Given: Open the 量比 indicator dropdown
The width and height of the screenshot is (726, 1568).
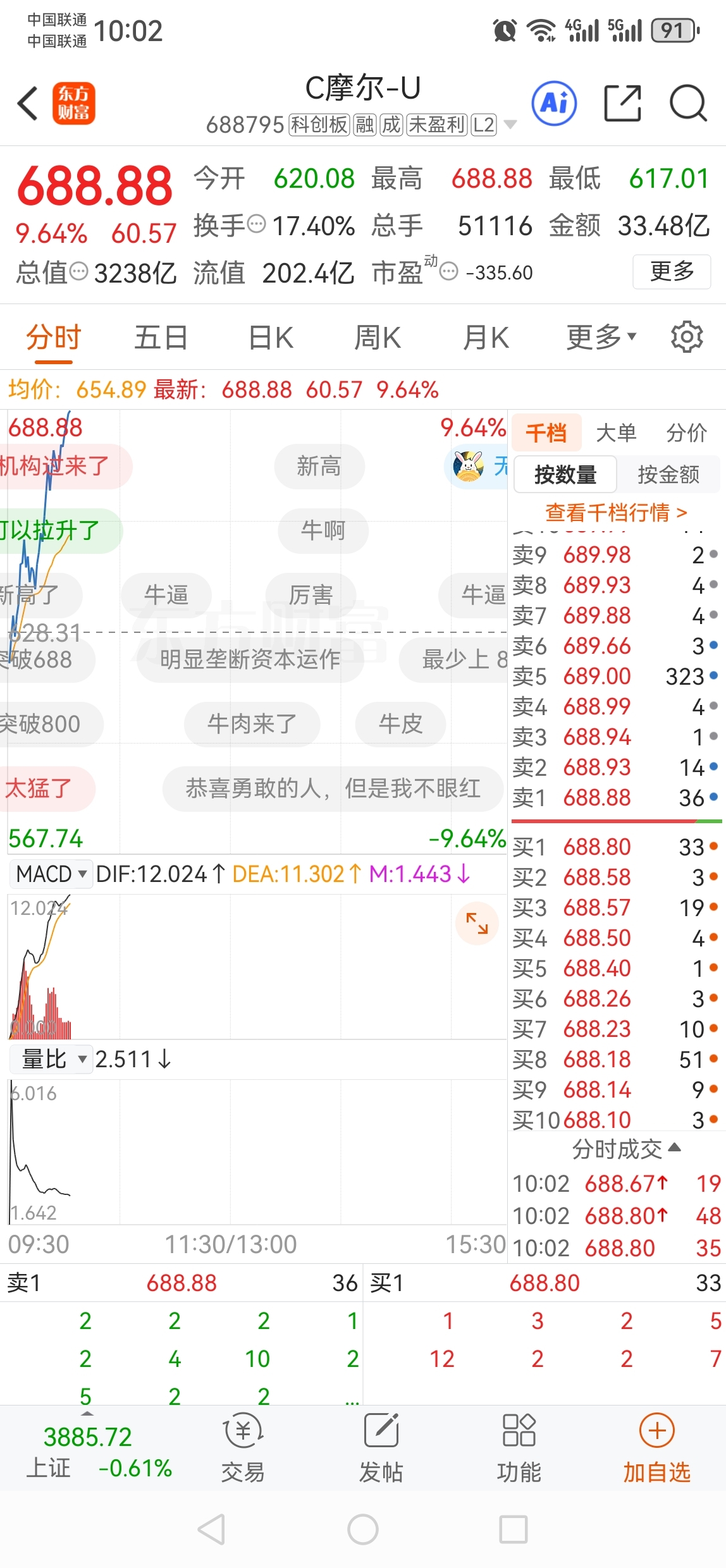Looking at the screenshot, I should [51, 1058].
